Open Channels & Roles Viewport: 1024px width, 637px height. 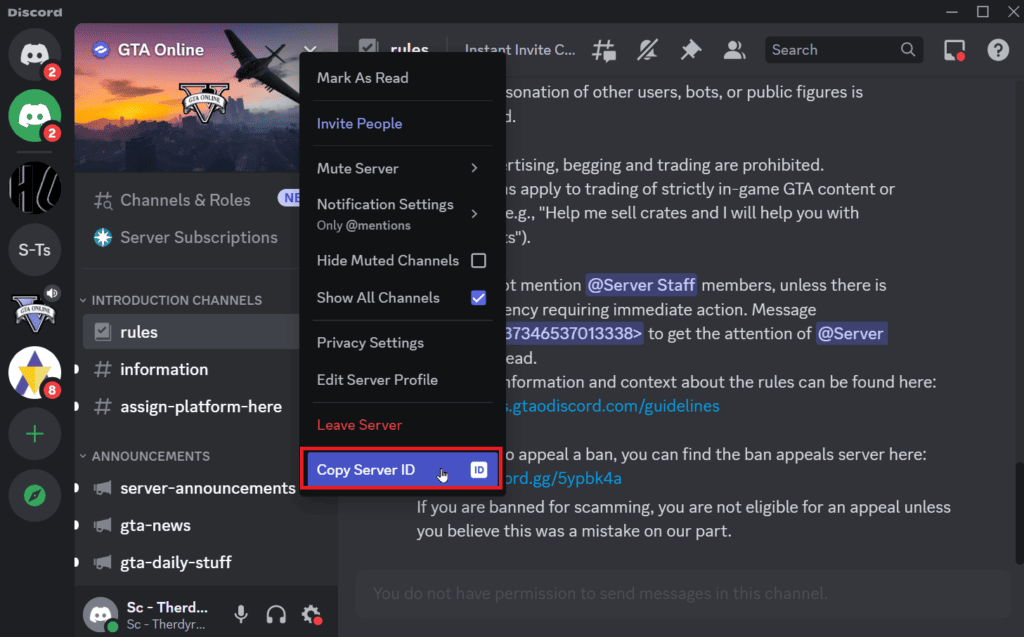pos(185,200)
